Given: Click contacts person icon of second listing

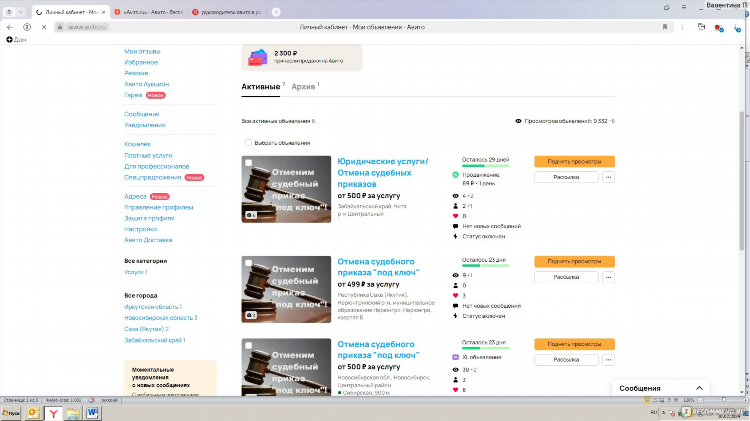Looking at the screenshot, I should click(455, 286).
